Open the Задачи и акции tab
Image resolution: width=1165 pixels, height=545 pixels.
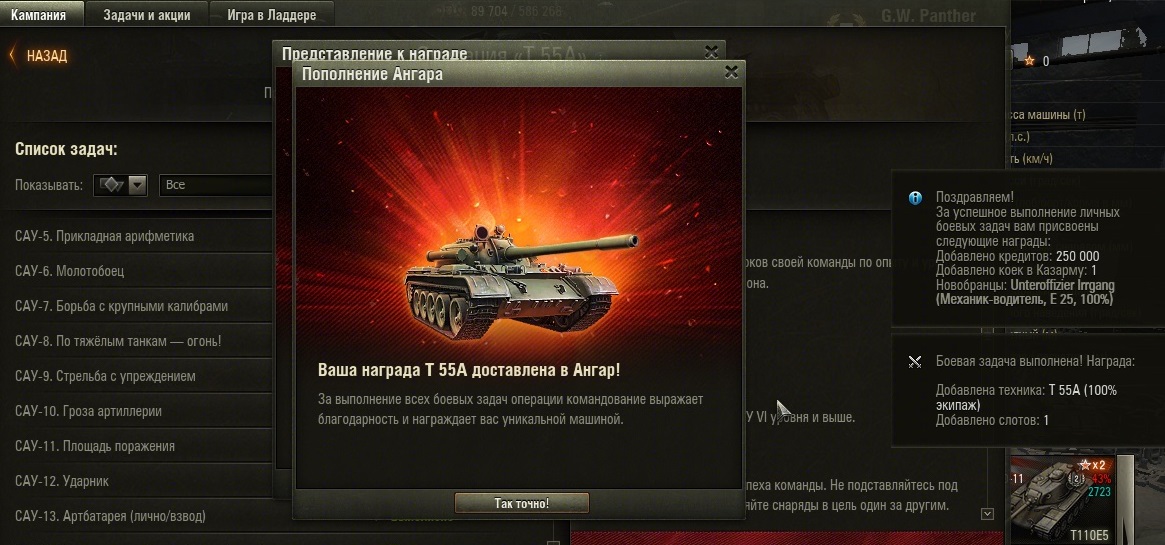coord(146,14)
